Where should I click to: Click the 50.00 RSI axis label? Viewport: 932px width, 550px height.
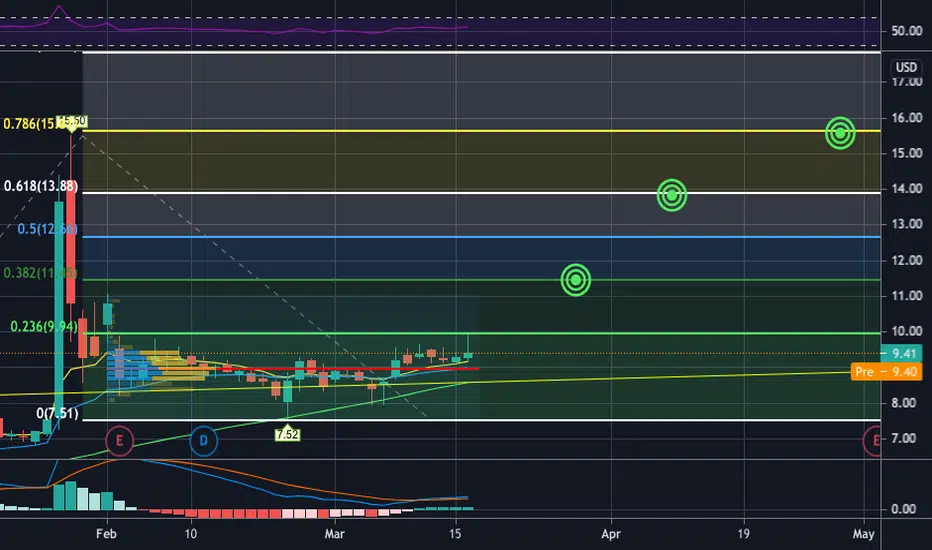click(906, 31)
